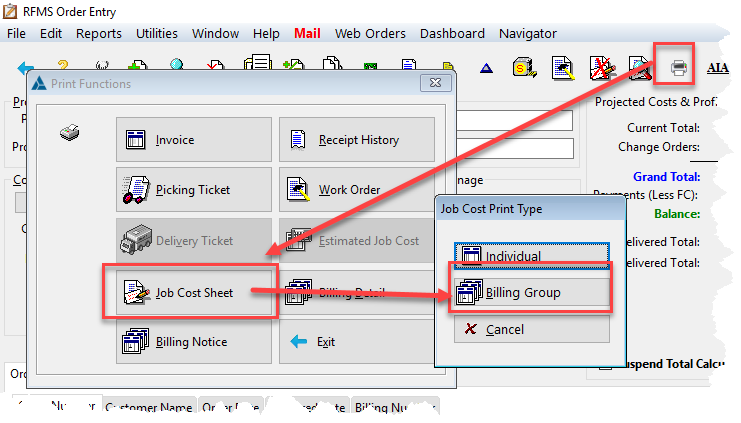Click the upper white input field behind the dialog
The width and height of the screenshot is (741, 423).
click(515, 121)
